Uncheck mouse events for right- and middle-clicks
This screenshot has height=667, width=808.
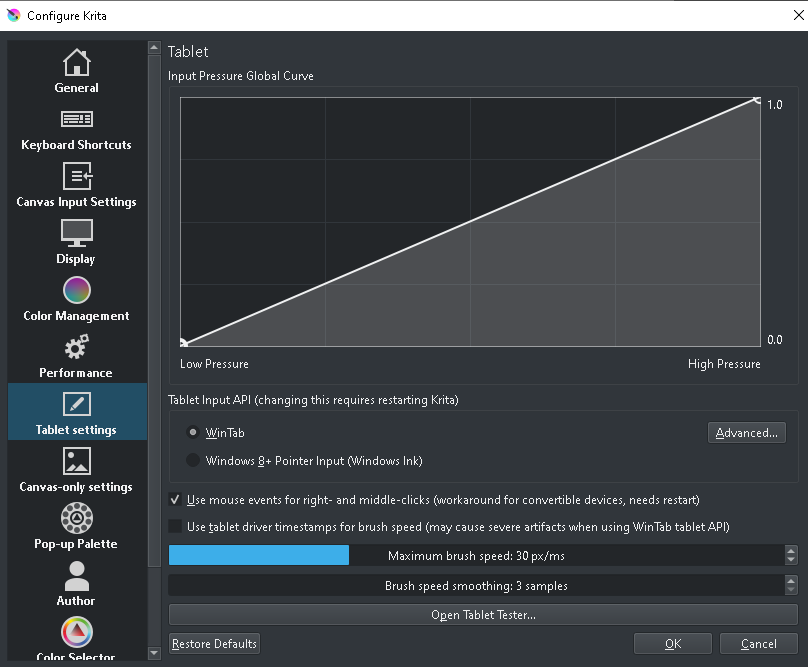pos(175,499)
